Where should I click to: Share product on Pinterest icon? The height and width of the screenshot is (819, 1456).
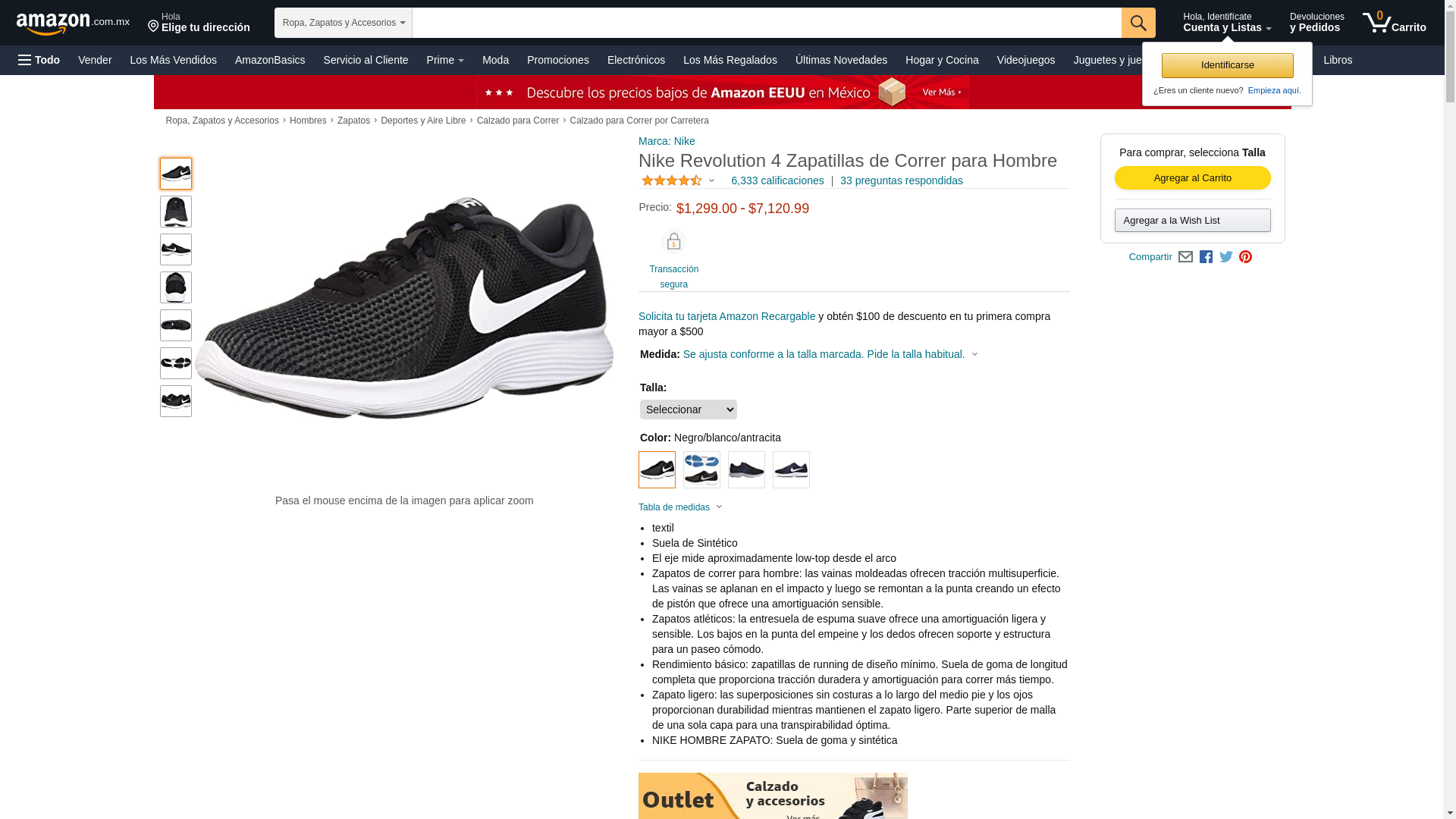pyautogui.click(x=1245, y=257)
